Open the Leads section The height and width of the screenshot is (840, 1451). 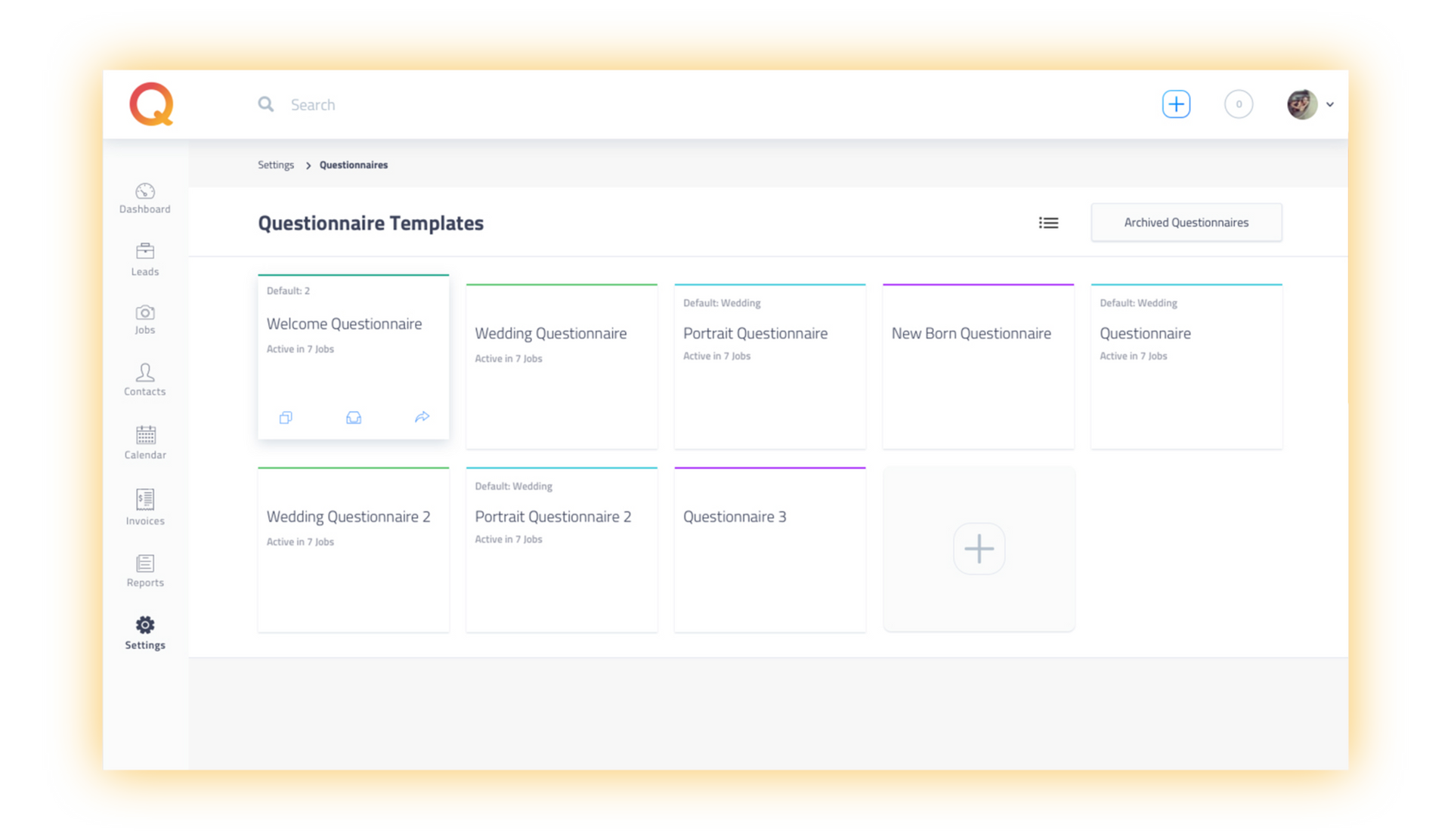point(144,260)
